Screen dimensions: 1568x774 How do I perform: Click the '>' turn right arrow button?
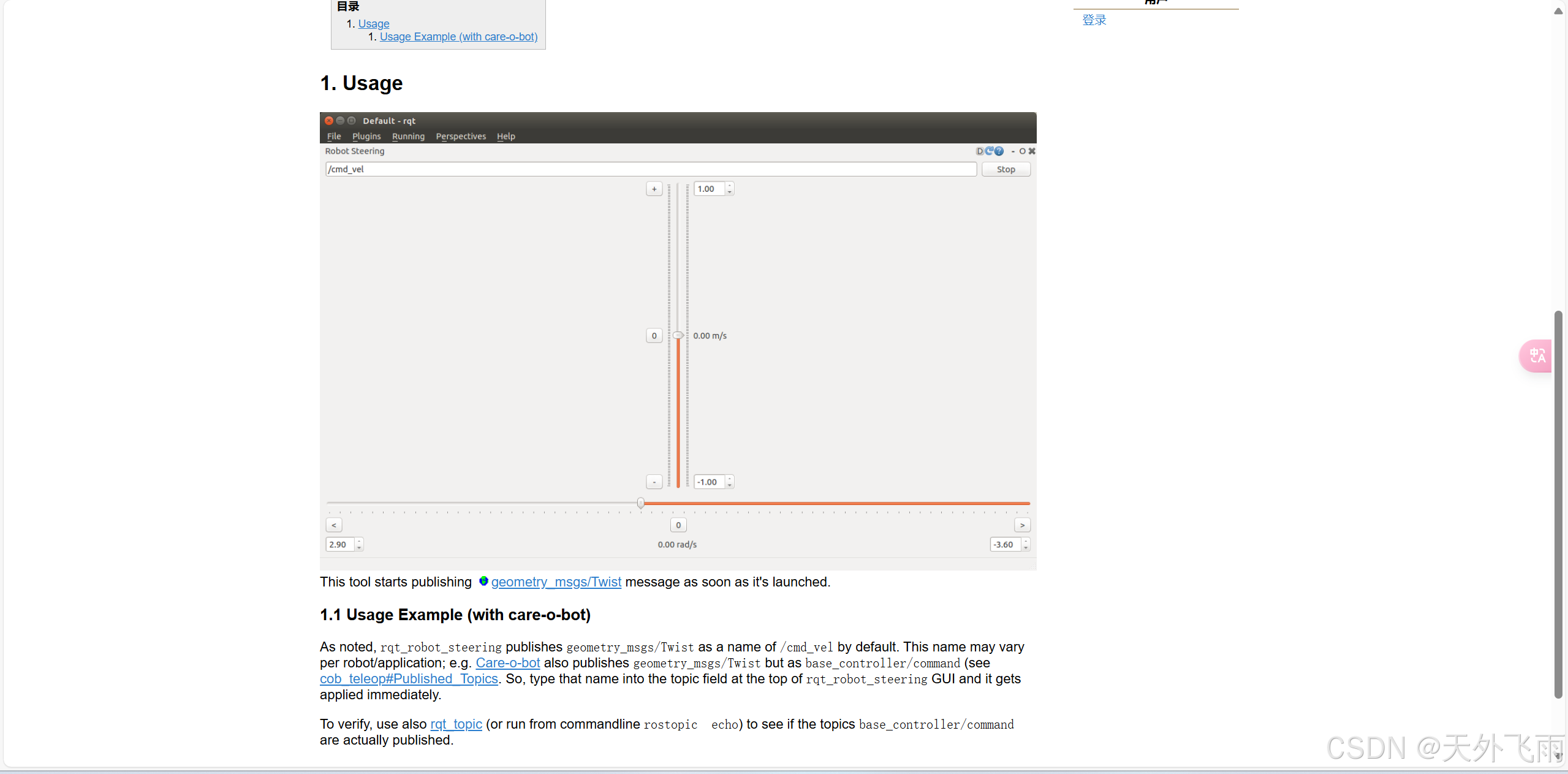(x=1022, y=525)
